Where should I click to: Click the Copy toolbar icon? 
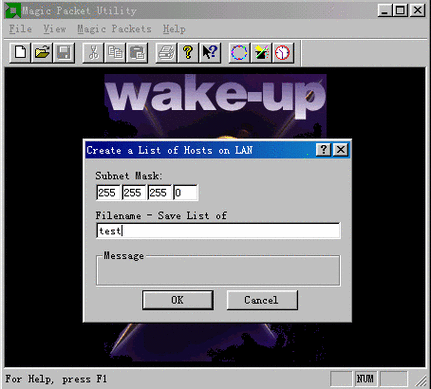115,53
